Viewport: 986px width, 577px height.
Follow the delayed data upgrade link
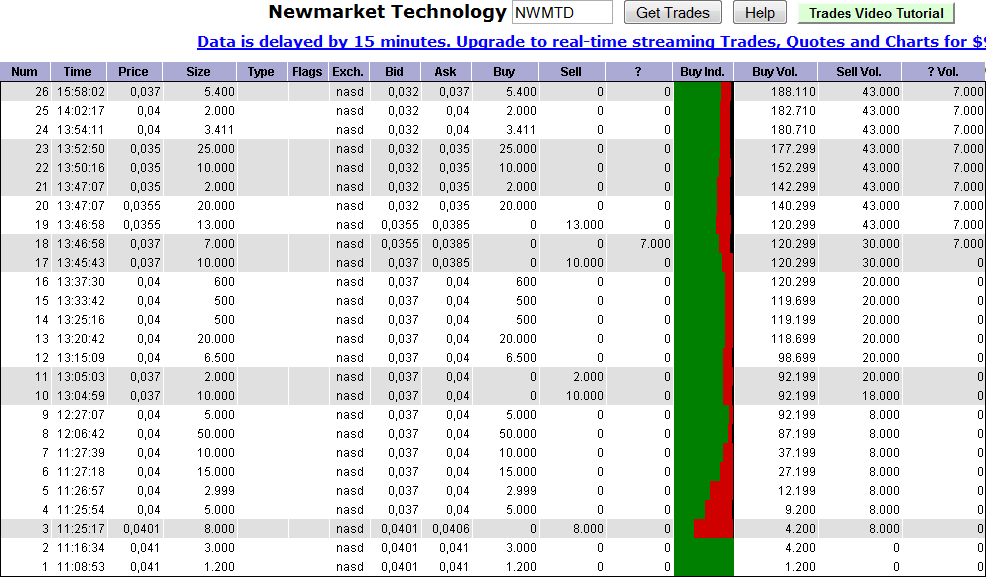(x=591, y=42)
